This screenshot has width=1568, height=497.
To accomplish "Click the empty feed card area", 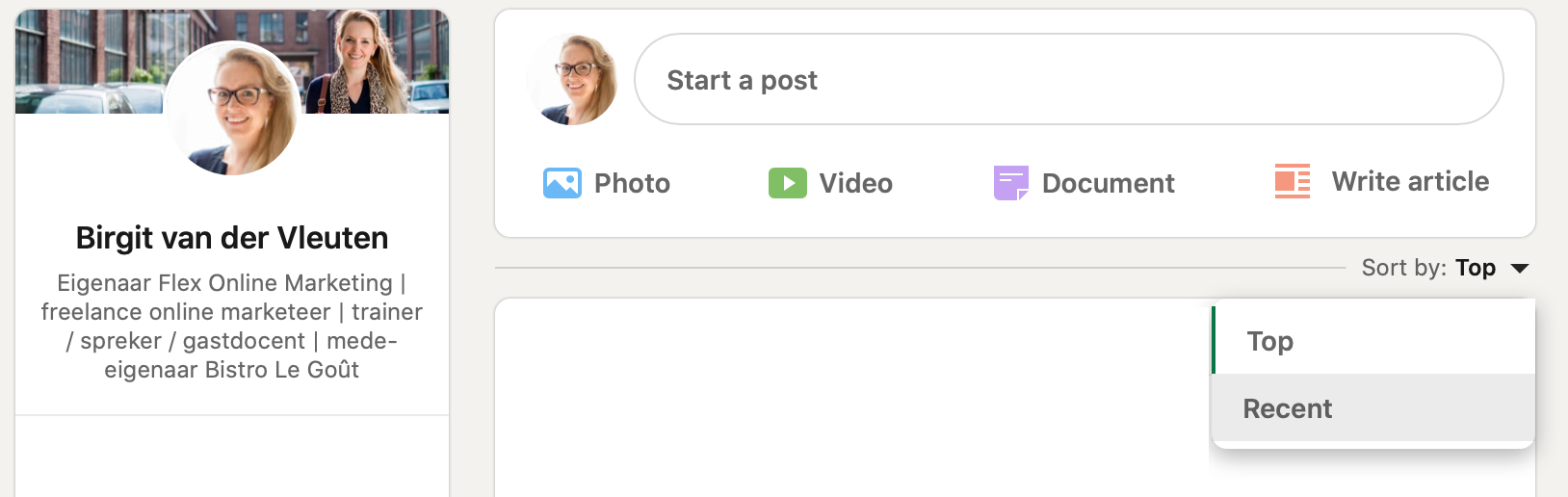I will (852, 398).
